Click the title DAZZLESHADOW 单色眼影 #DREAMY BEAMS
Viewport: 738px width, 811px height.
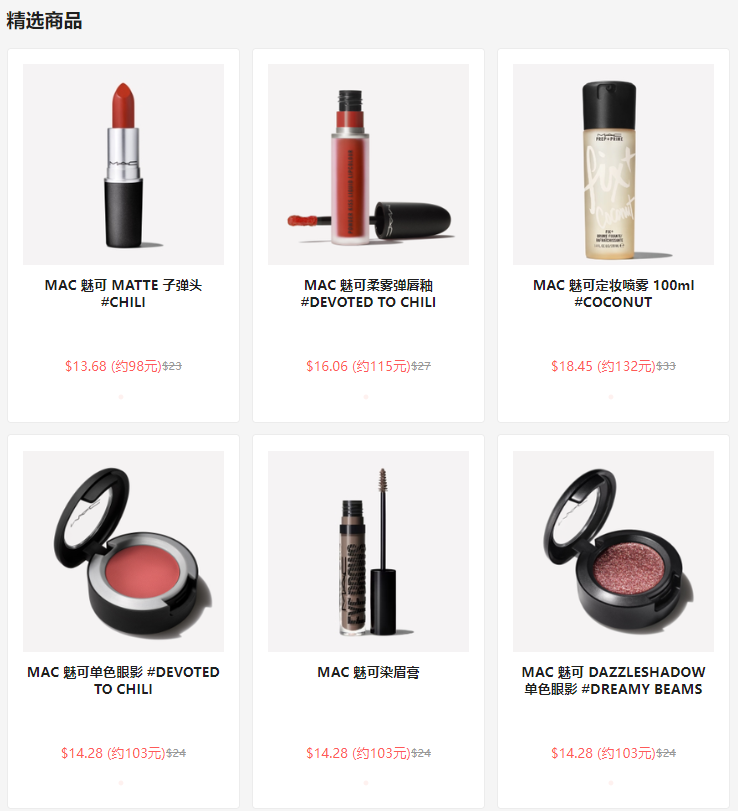coord(613,680)
